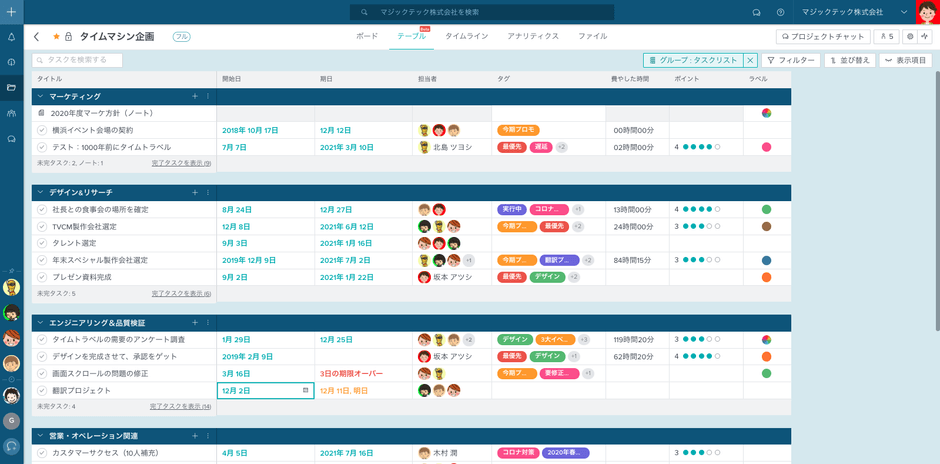Screen dimensions: 940x464
Task: Click the back arrow next to the project title
Action: (x=37, y=37)
